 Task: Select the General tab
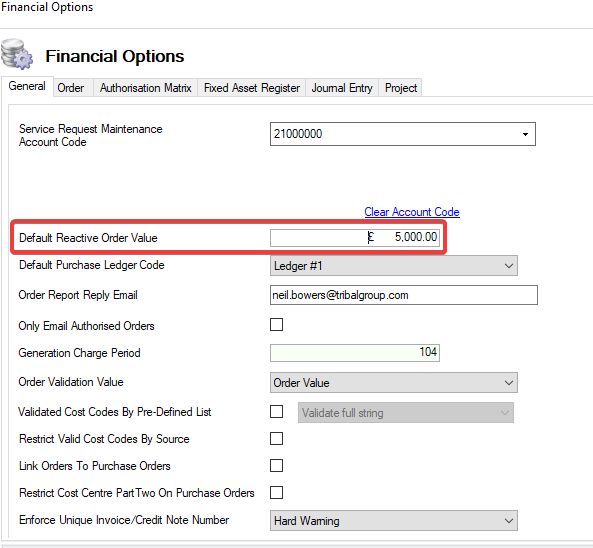coord(27,86)
